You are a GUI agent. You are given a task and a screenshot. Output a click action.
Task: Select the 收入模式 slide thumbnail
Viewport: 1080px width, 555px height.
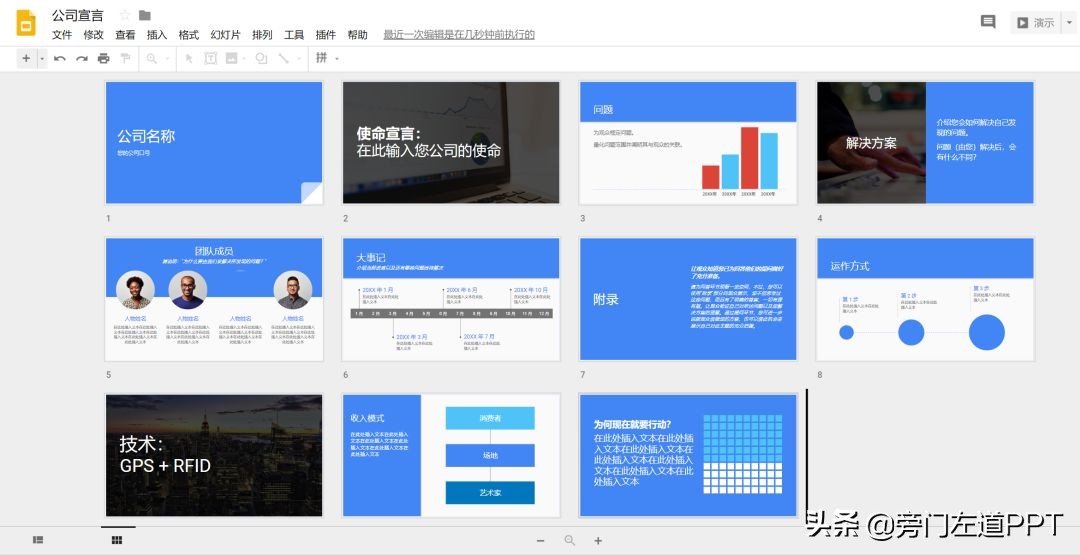tap(451, 455)
